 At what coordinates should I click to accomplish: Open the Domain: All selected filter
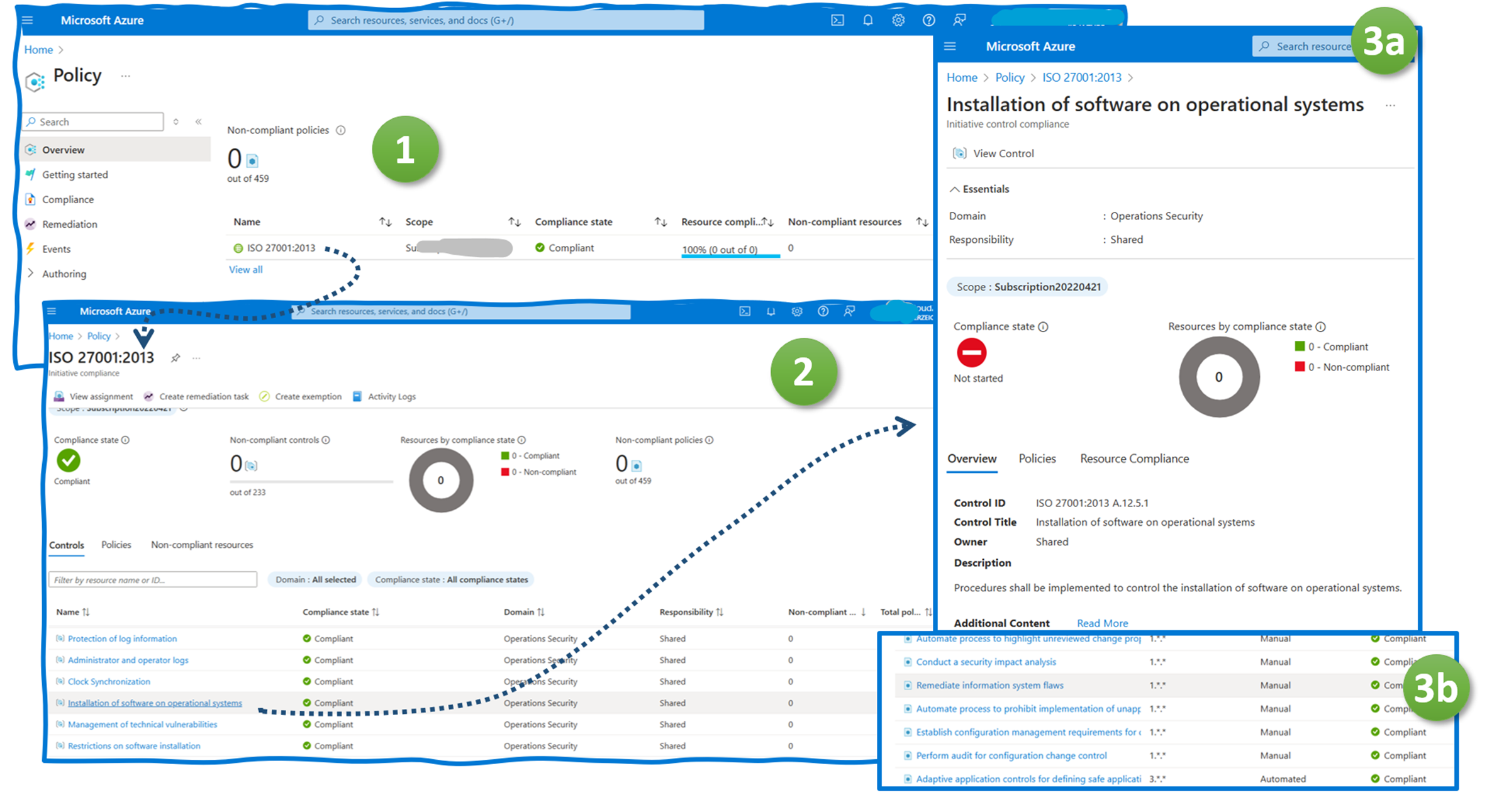(x=315, y=579)
